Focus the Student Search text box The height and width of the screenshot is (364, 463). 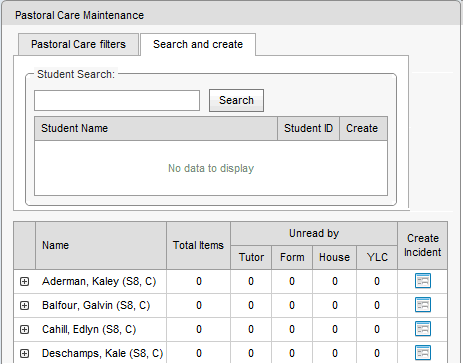pos(117,100)
